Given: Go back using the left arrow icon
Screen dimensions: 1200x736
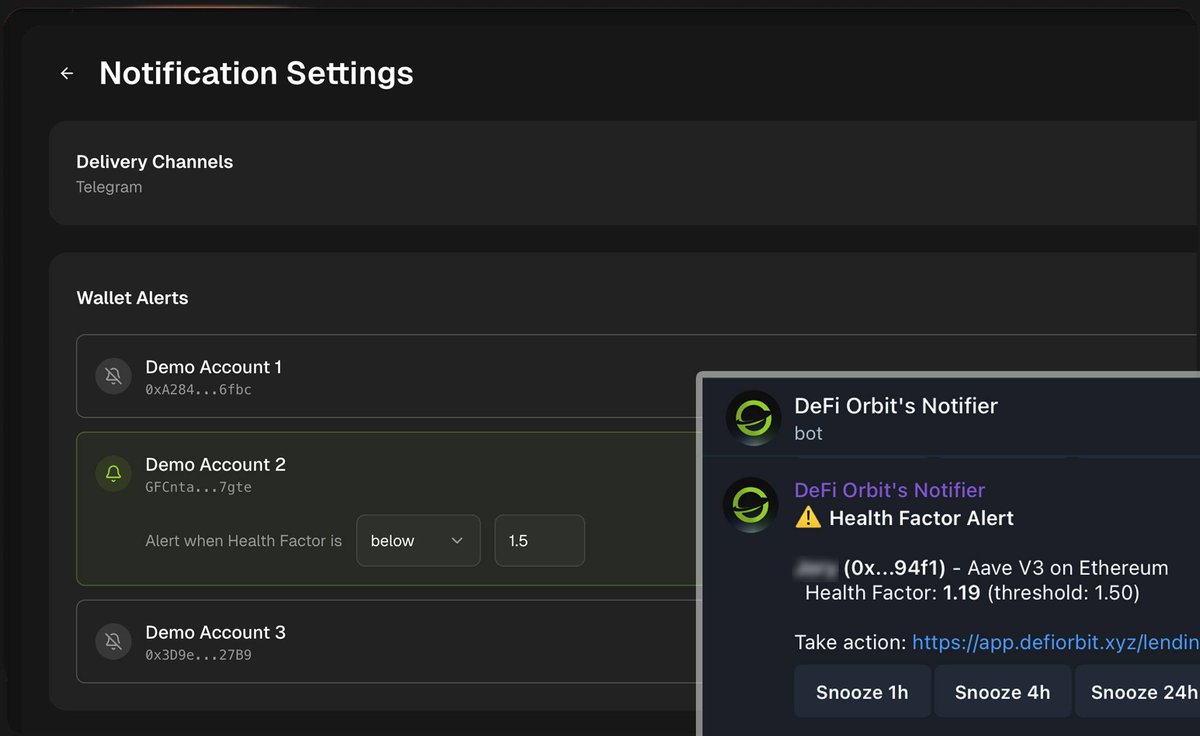Looking at the screenshot, I should (67, 74).
